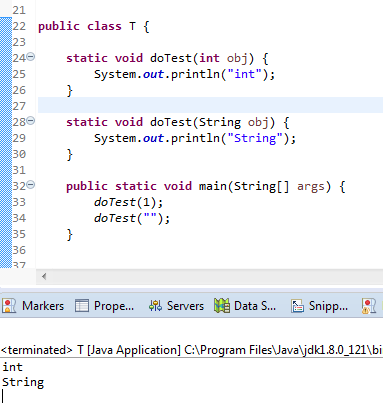Click line number 27 in gutter
Viewport: 383px width, 403px height.
(19, 106)
